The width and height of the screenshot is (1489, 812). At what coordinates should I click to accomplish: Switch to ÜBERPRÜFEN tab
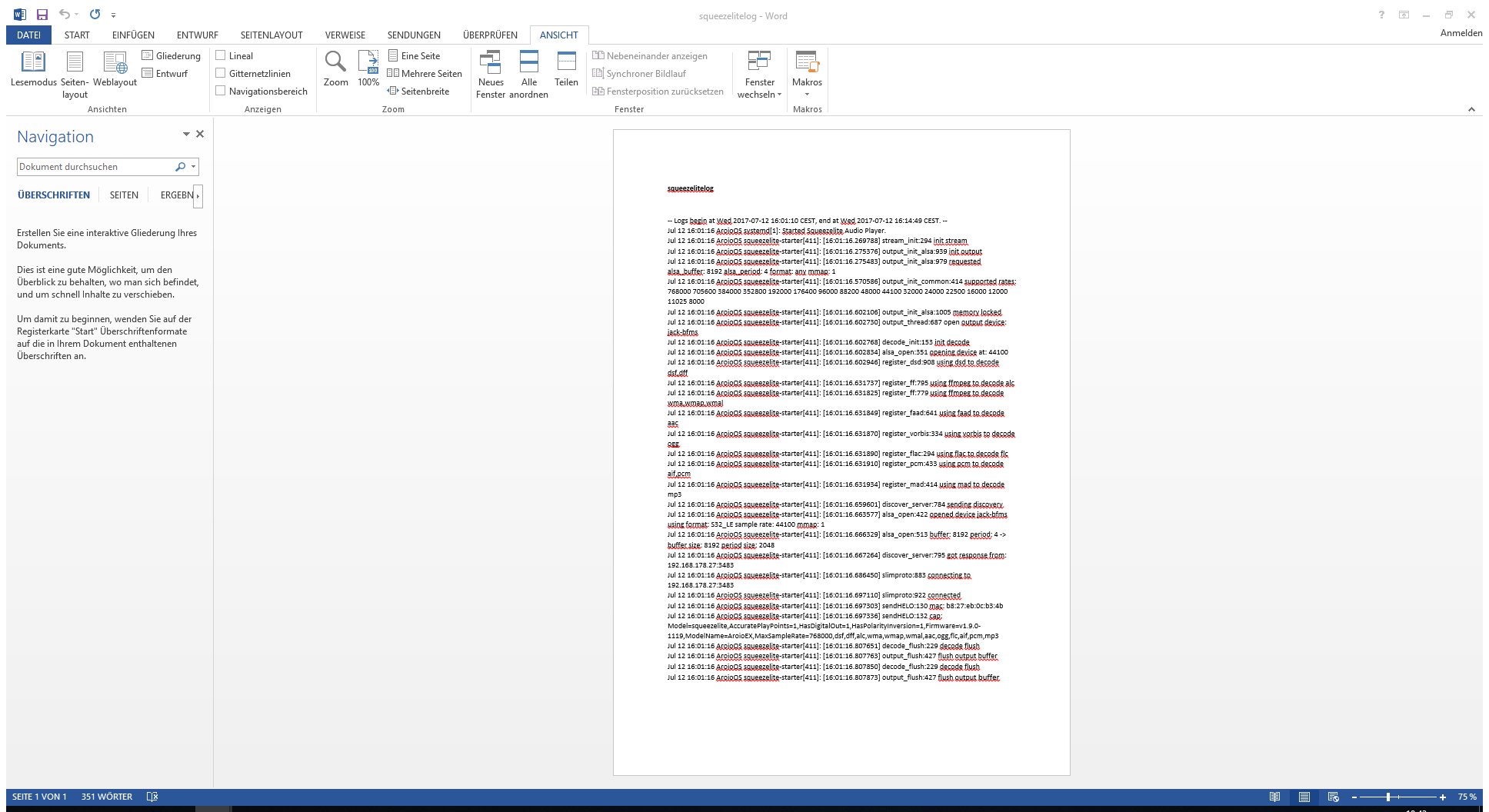(490, 35)
